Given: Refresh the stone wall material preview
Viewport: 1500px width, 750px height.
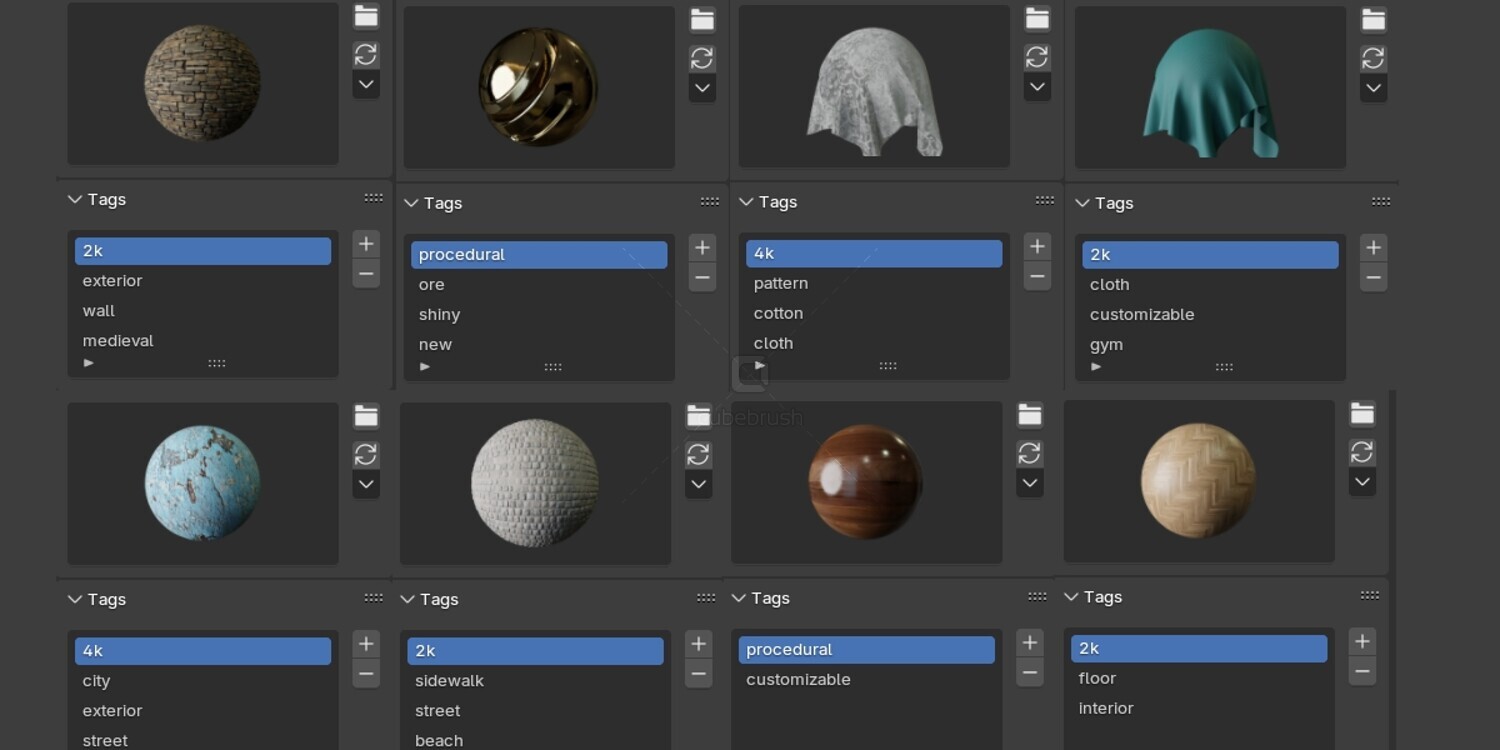Looking at the screenshot, I should 366,55.
